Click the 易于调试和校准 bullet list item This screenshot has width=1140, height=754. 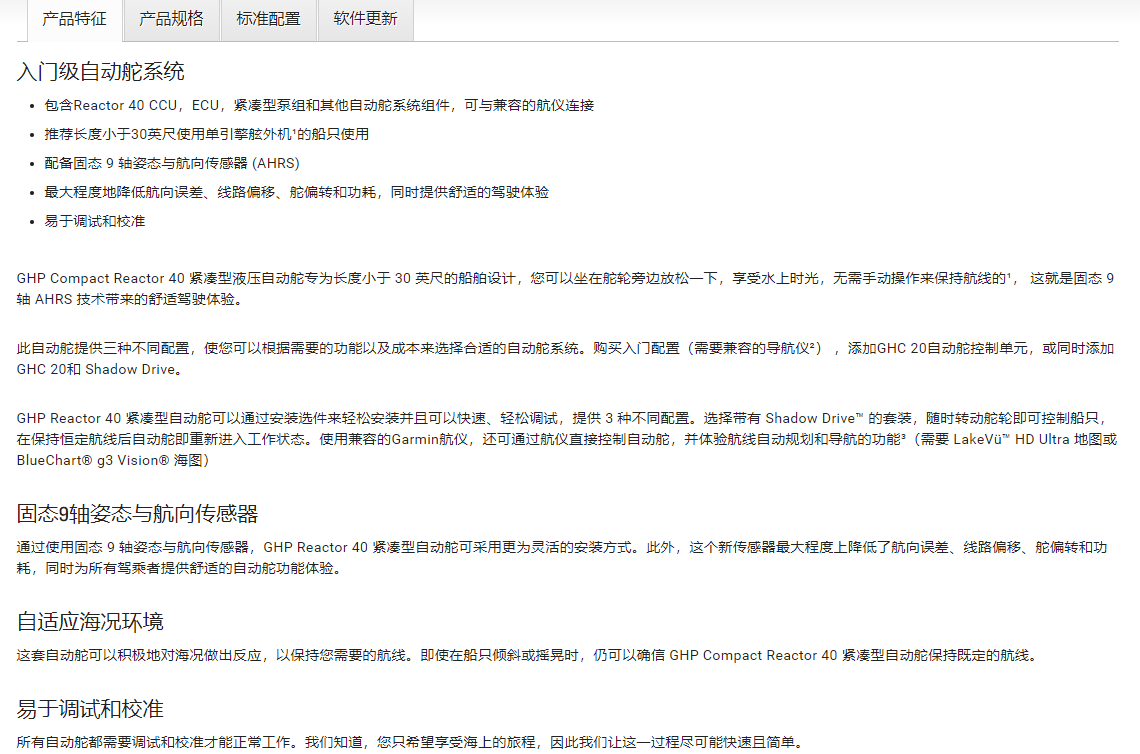[x=95, y=221]
